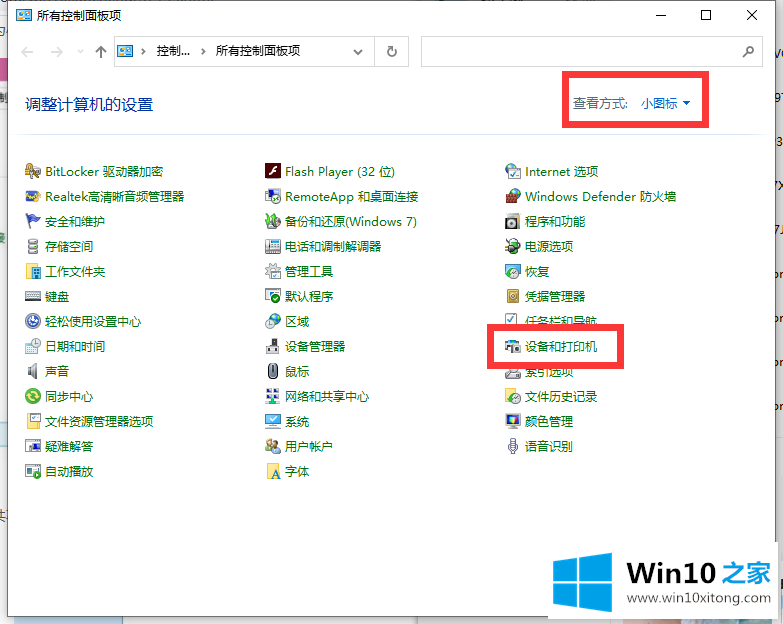Expand the chevron after 控制... breadcrumb
The height and width of the screenshot is (624, 783).
203,51
